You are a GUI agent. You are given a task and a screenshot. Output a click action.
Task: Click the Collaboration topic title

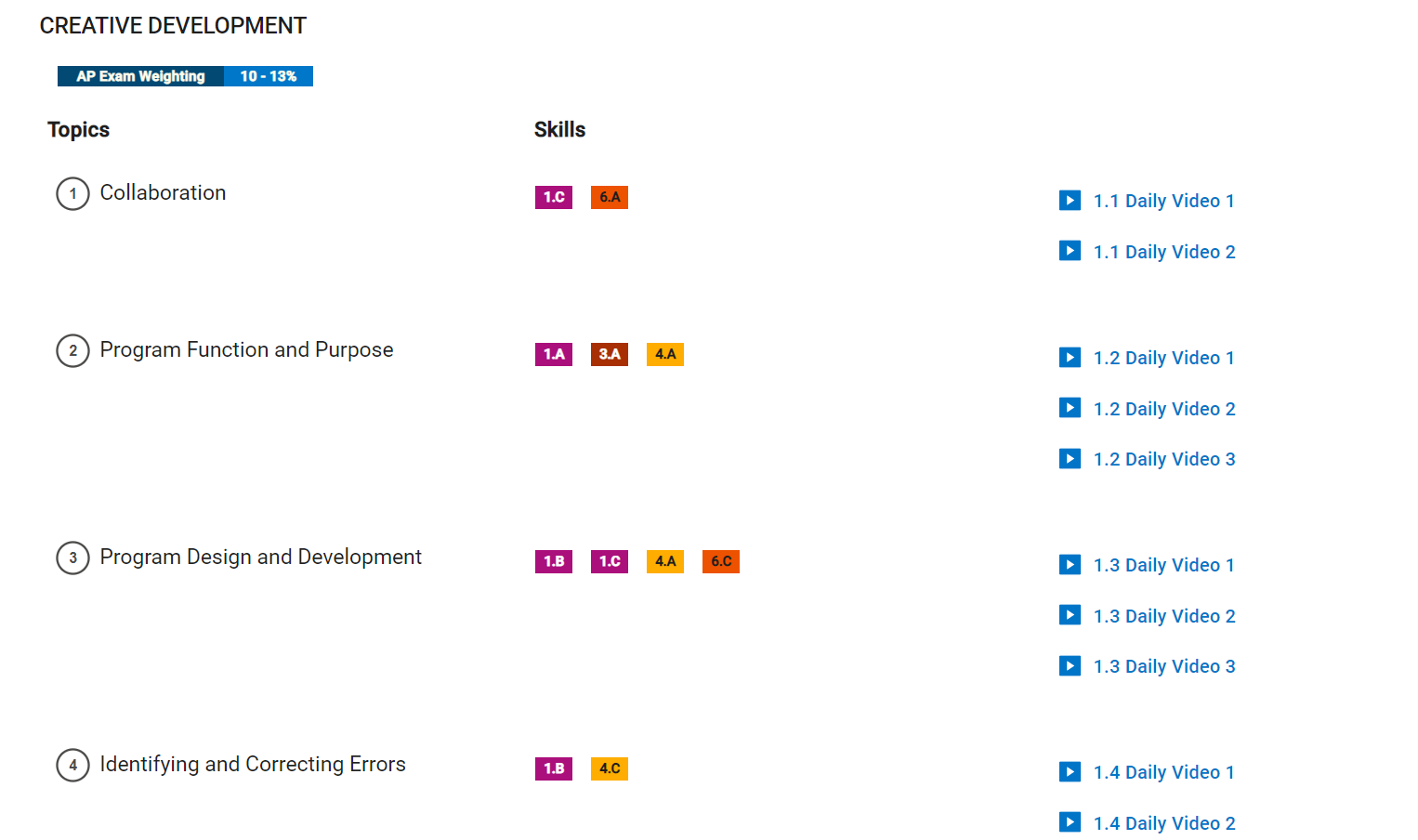click(x=163, y=192)
